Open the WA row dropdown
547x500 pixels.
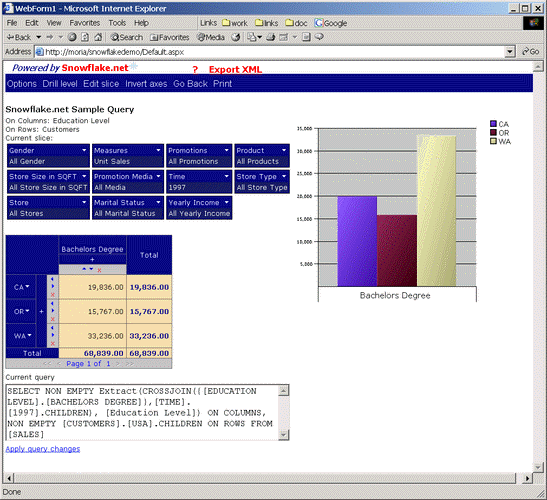tap(29, 335)
